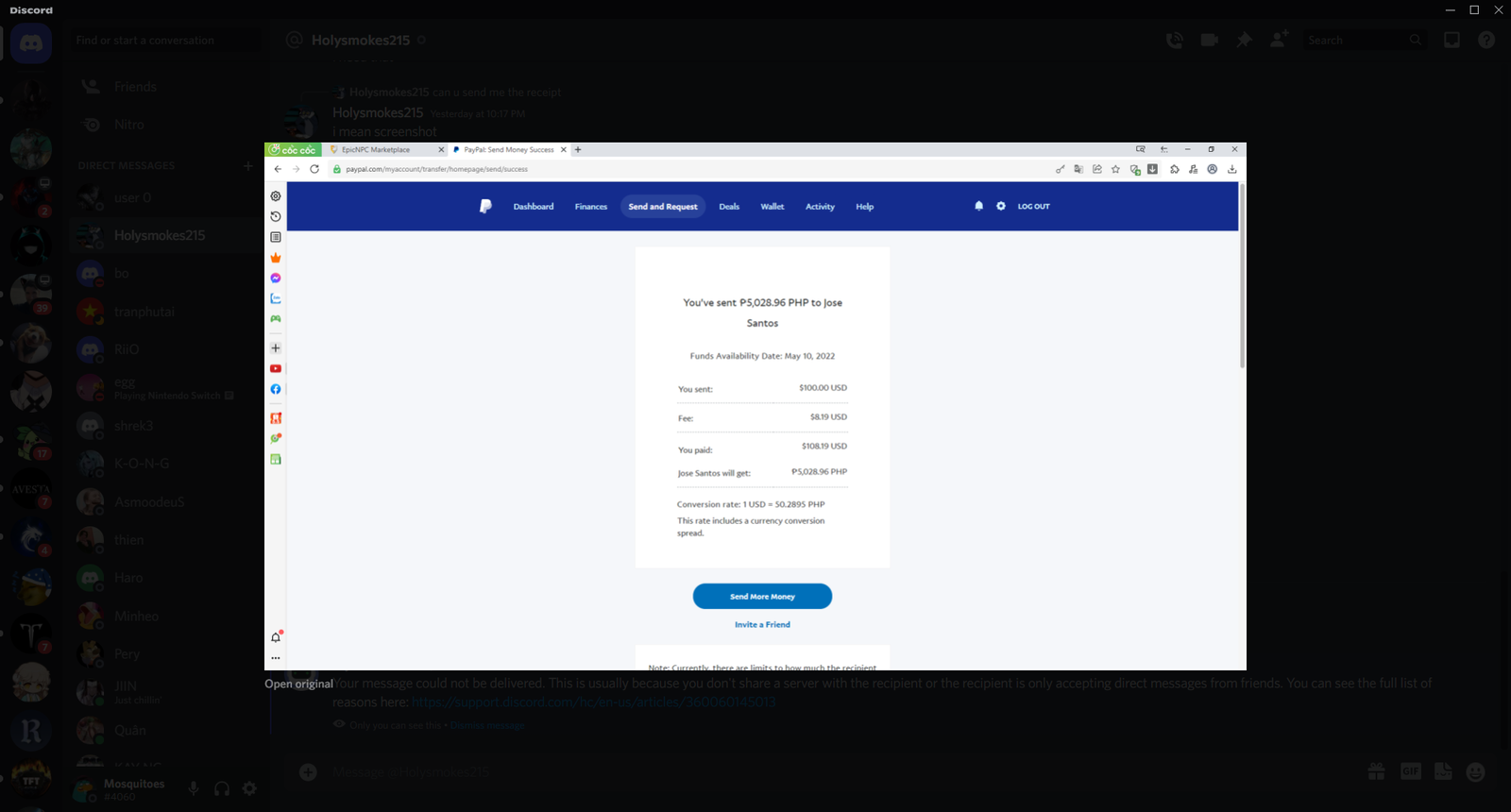Image resolution: width=1511 pixels, height=812 pixels.
Task: Open the AVESTA server in Discord sidebar
Action: [x=30, y=489]
